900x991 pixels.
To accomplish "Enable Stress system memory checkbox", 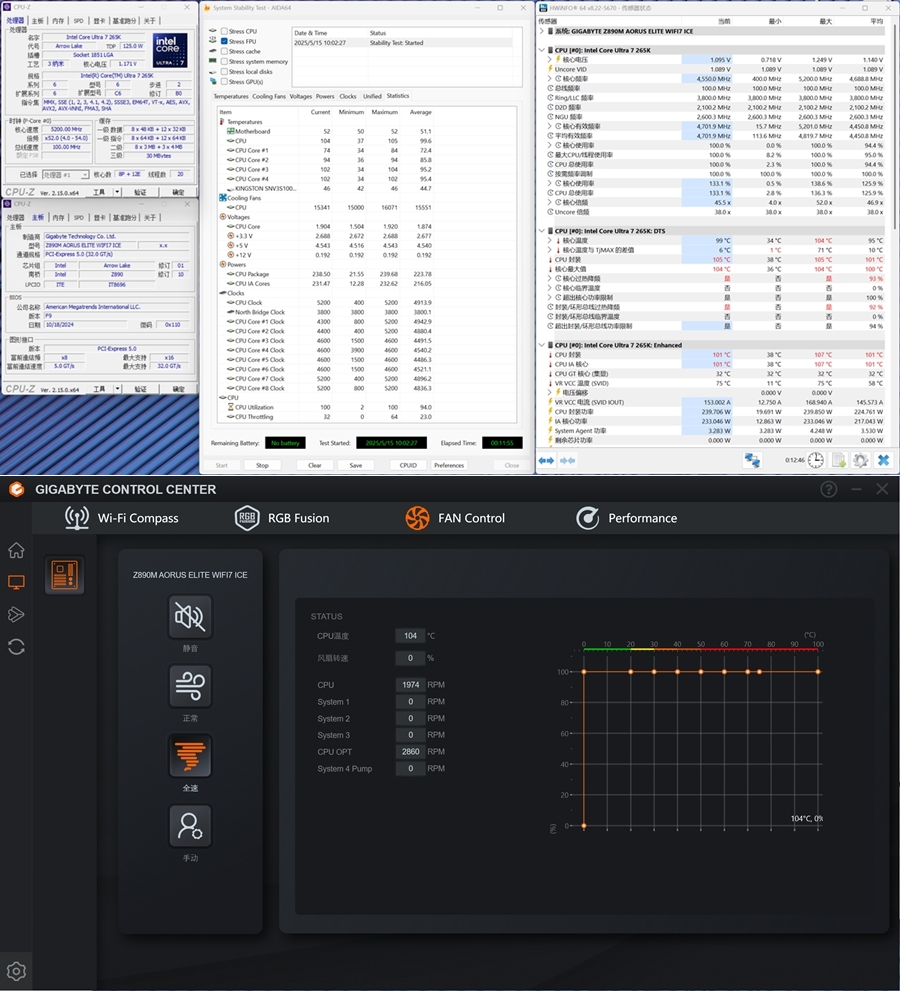I will point(224,61).
